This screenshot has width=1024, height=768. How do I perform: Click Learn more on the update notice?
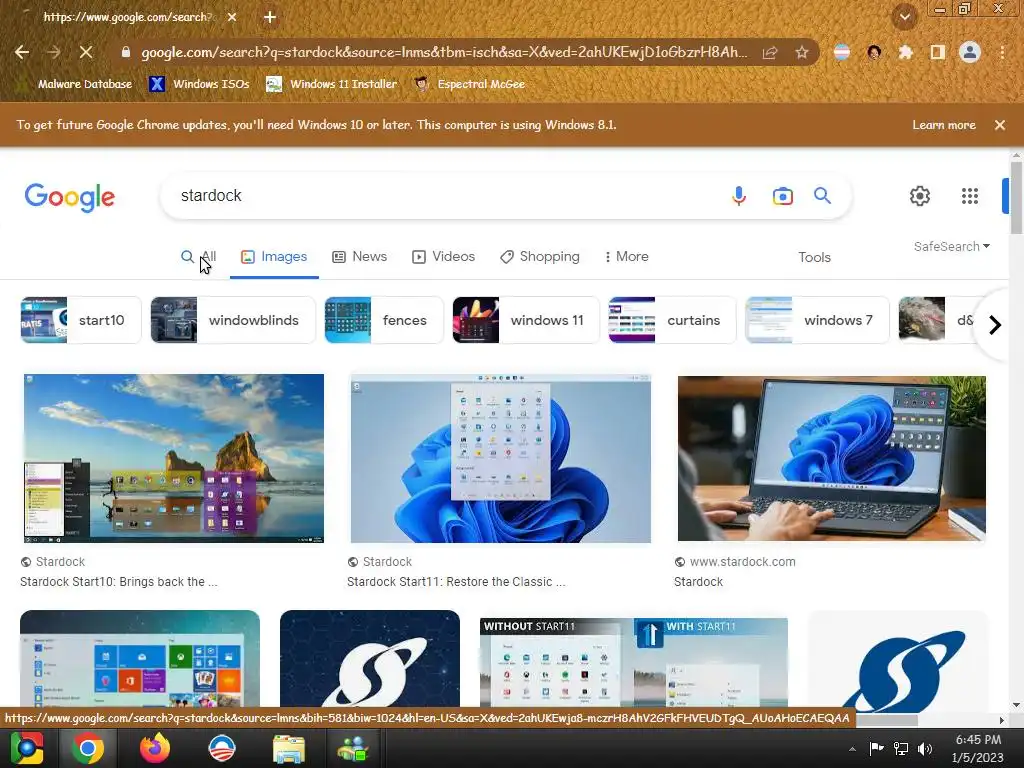click(944, 125)
